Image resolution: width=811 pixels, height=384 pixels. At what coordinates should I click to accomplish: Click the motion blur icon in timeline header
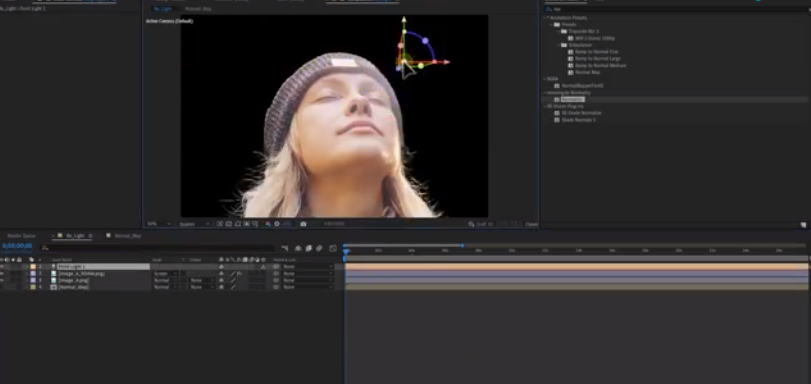click(319, 248)
